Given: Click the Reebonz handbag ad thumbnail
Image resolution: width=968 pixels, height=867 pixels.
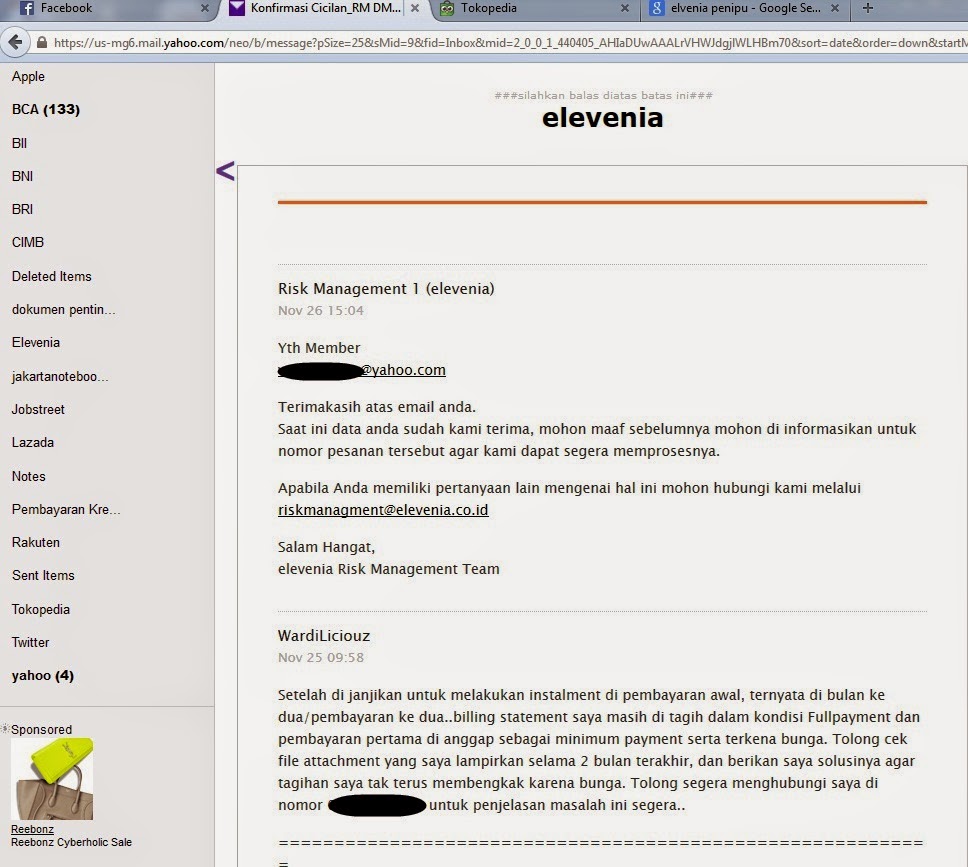Looking at the screenshot, I should [52, 779].
